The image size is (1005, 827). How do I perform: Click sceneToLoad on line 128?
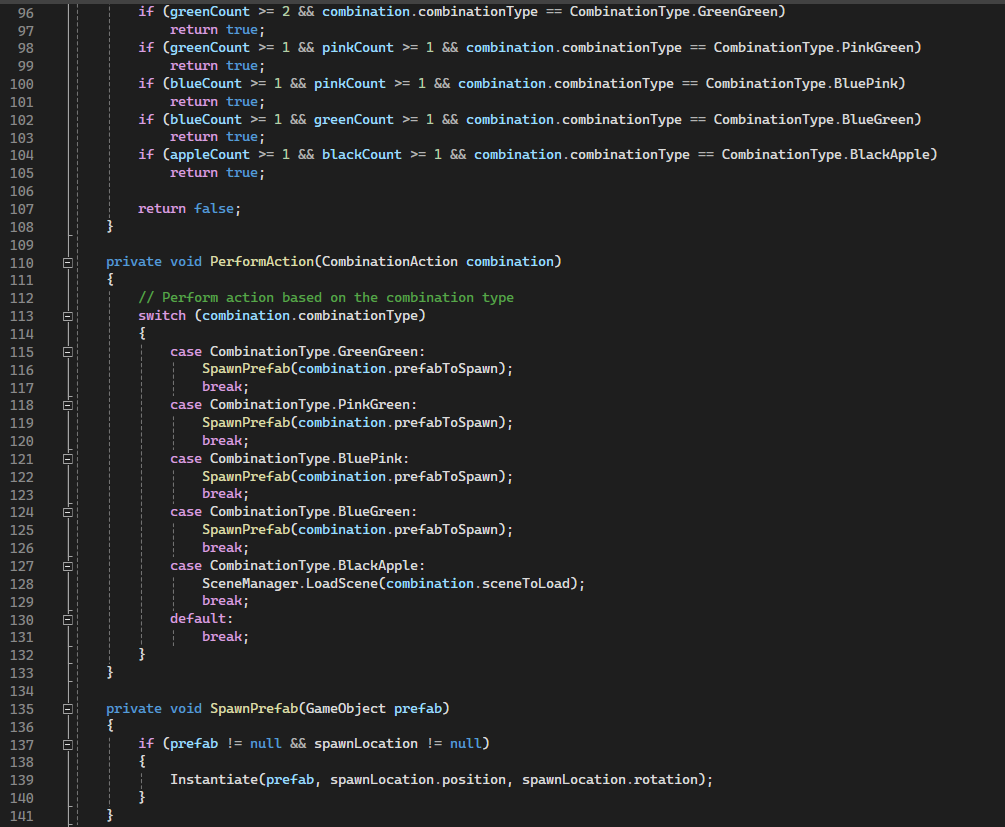[x=526, y=583]
